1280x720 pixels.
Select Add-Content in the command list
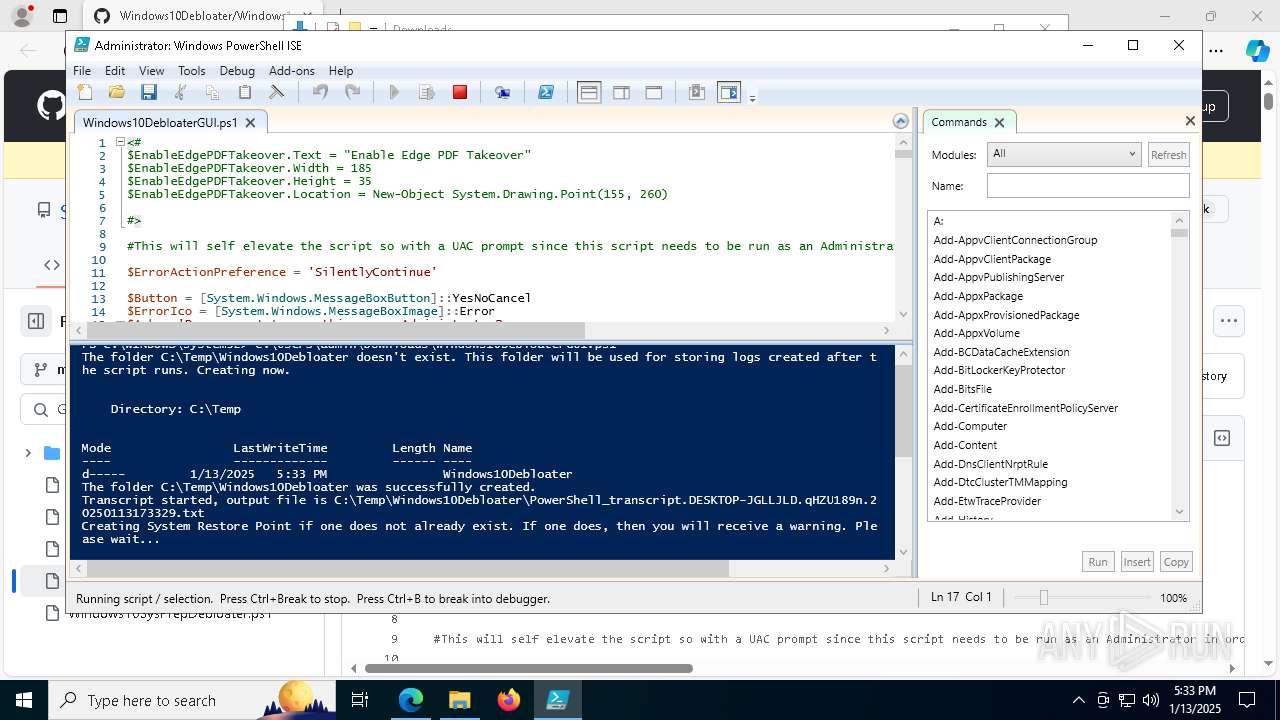[x=965, y=445]
